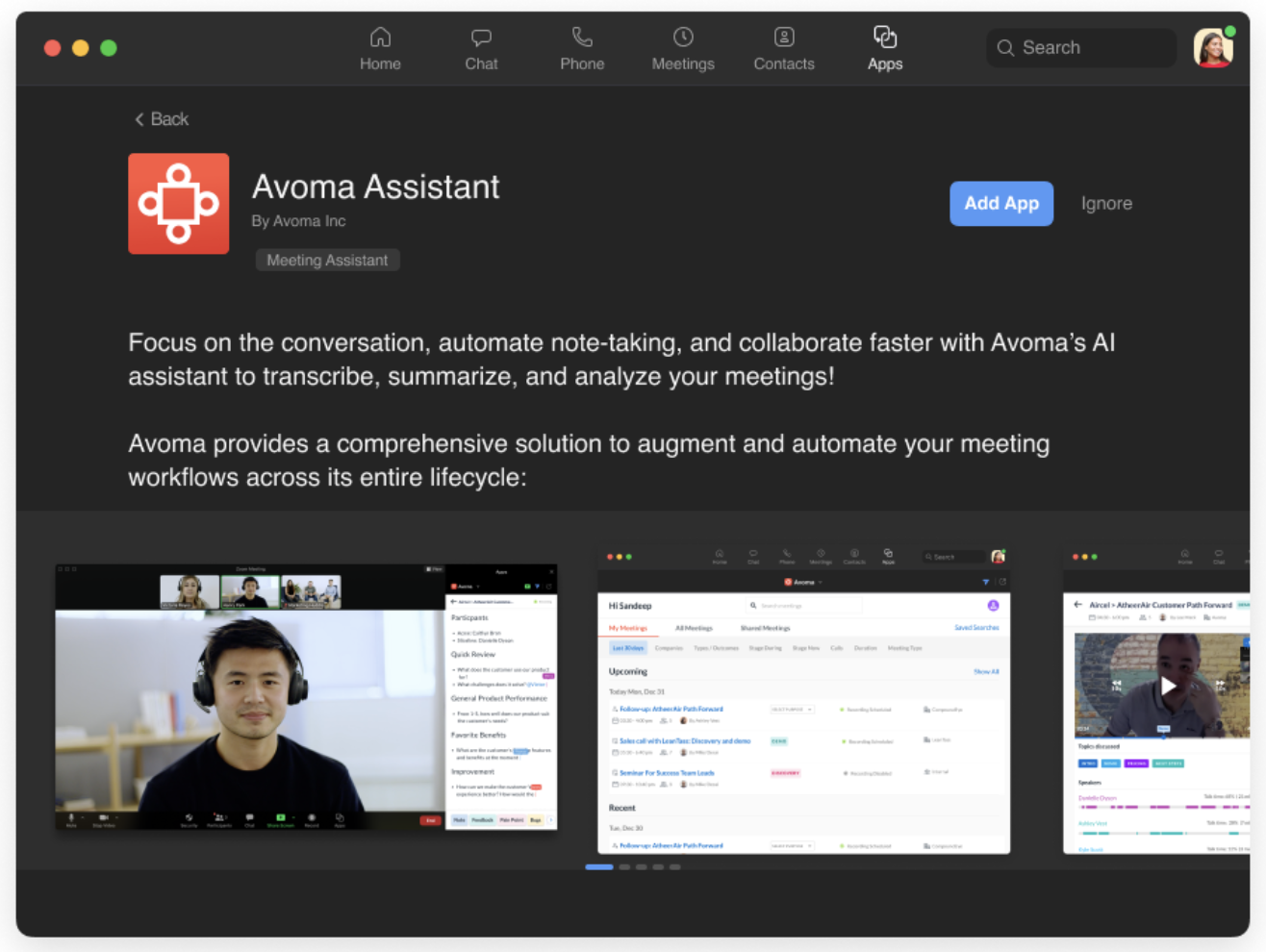The image size is (1266, 952).
Task: Add the Avoma Assistant app
Action: (1001, 203)
